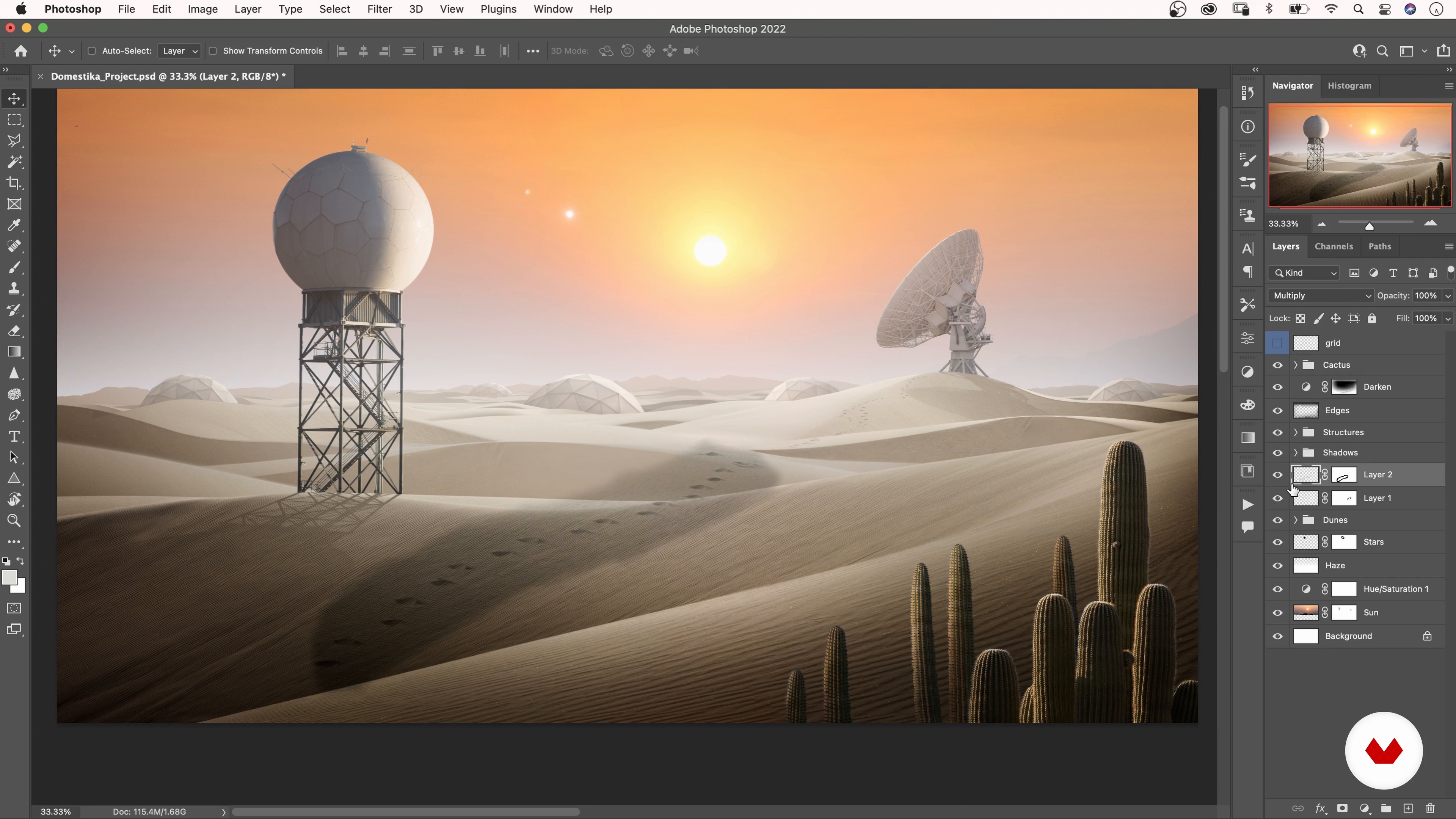Open the Image menu
This screenshot has height=819, width=1456.
[202, 9]
